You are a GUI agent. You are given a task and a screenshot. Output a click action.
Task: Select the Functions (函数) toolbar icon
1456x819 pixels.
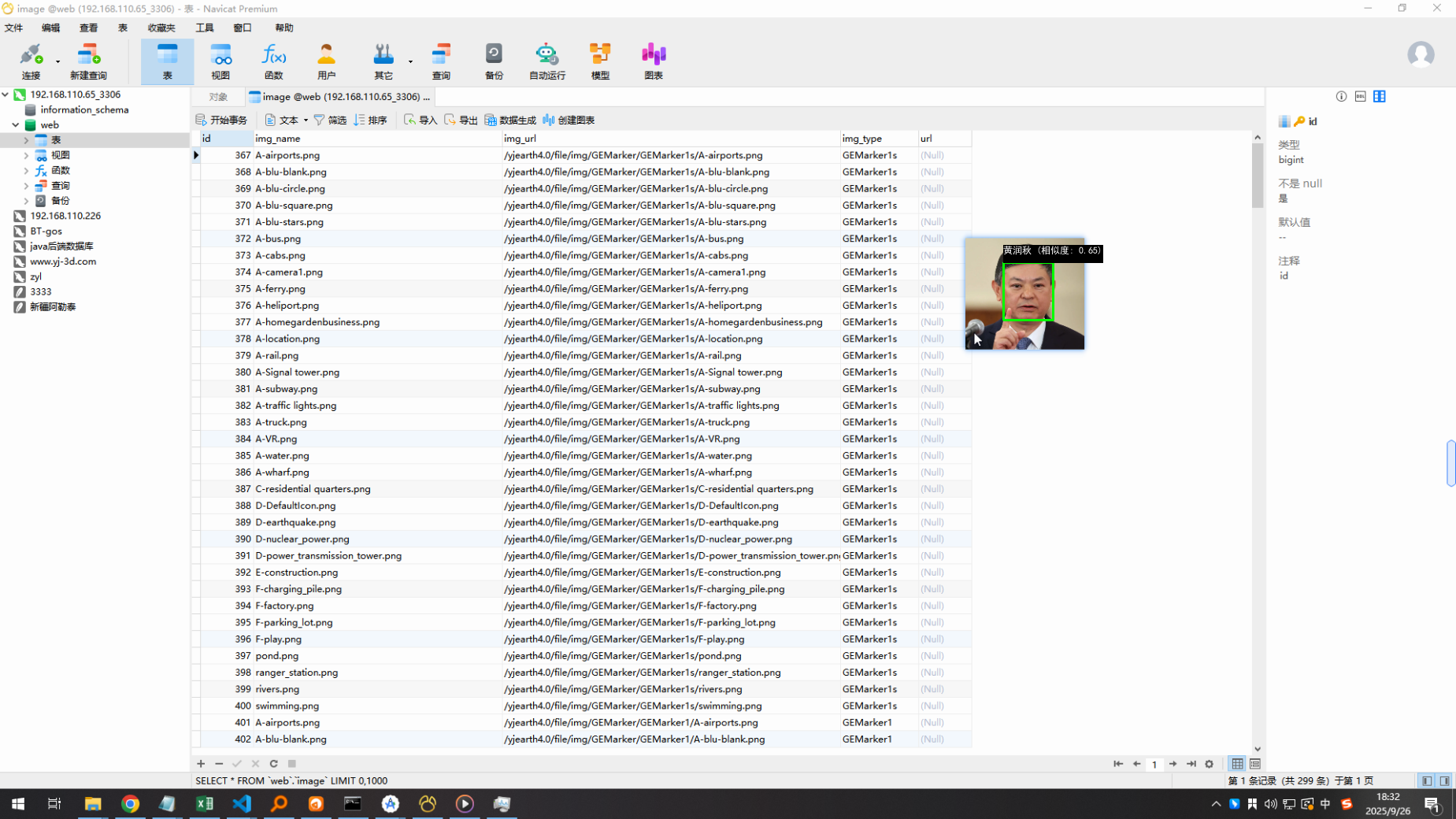pyautogui.click(x=273, y=61)
